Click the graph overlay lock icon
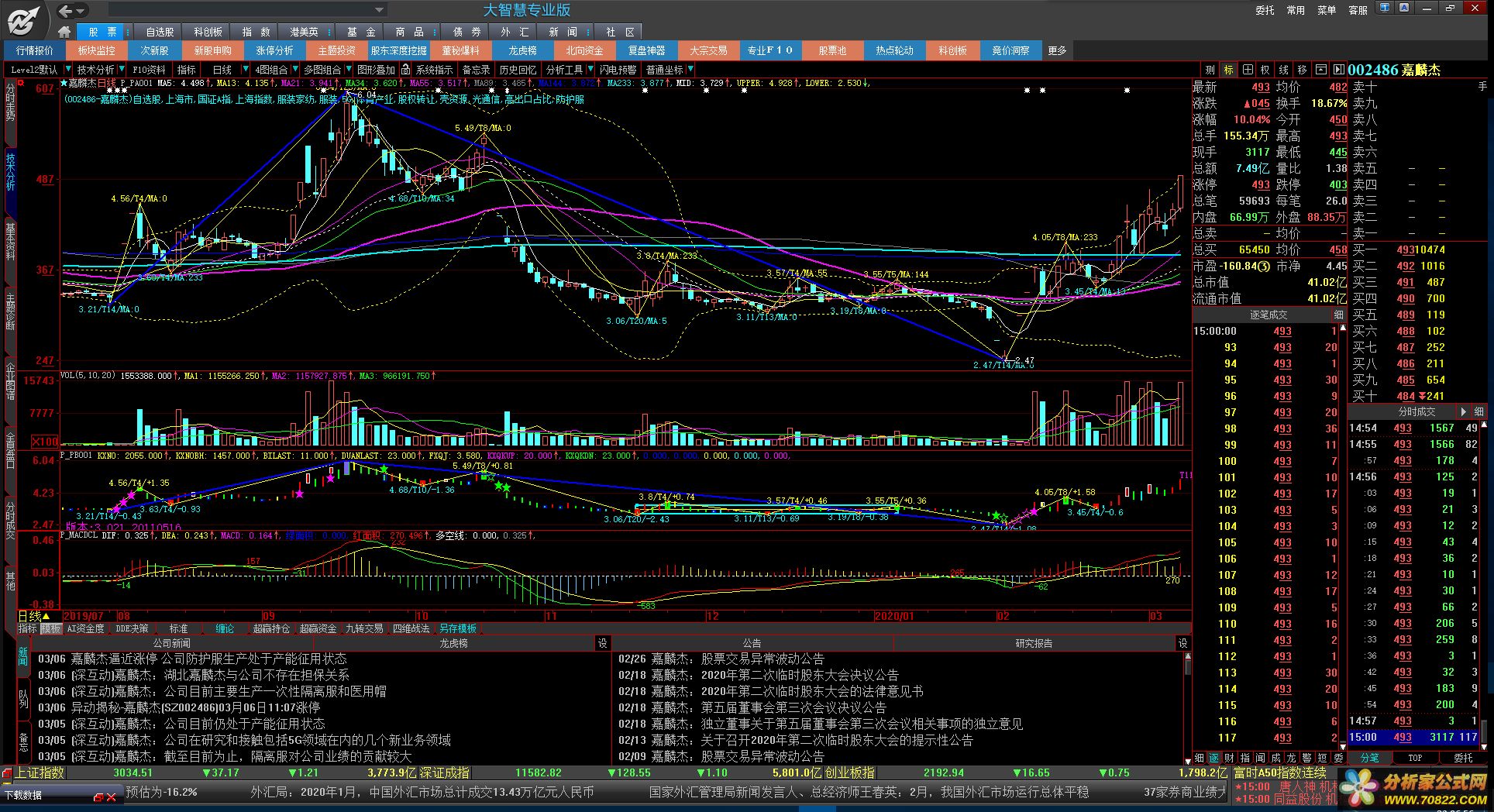Viewport: 1494px width, 812px height. point(406,70)
